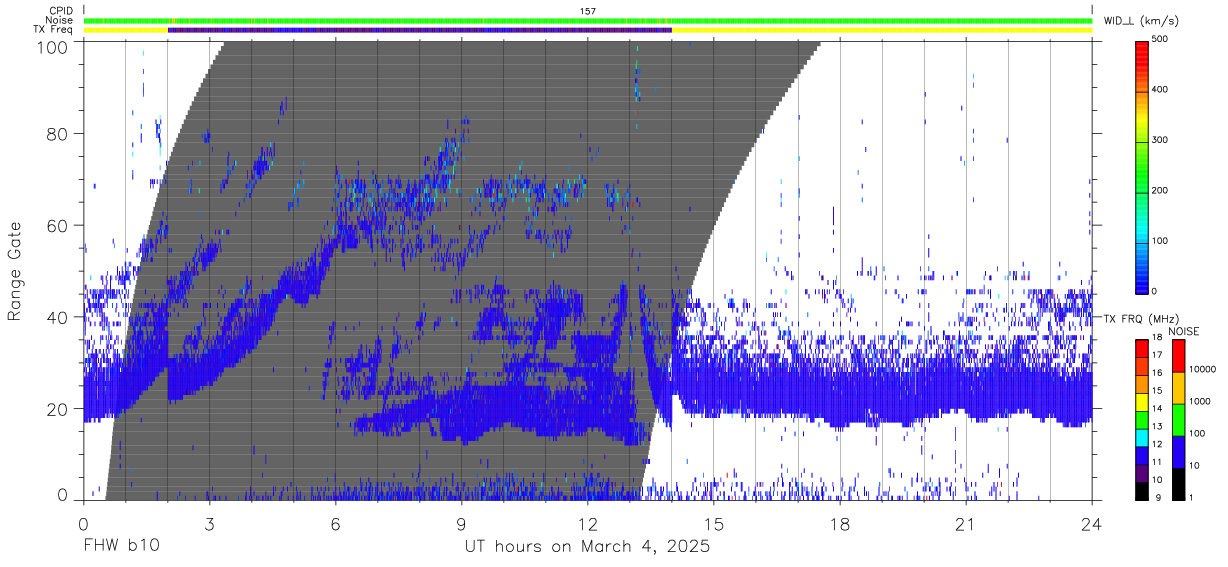Click the 60 tick on range gate axis
Viewport: 1228px width, 567px height.
(x=59, y=225)
